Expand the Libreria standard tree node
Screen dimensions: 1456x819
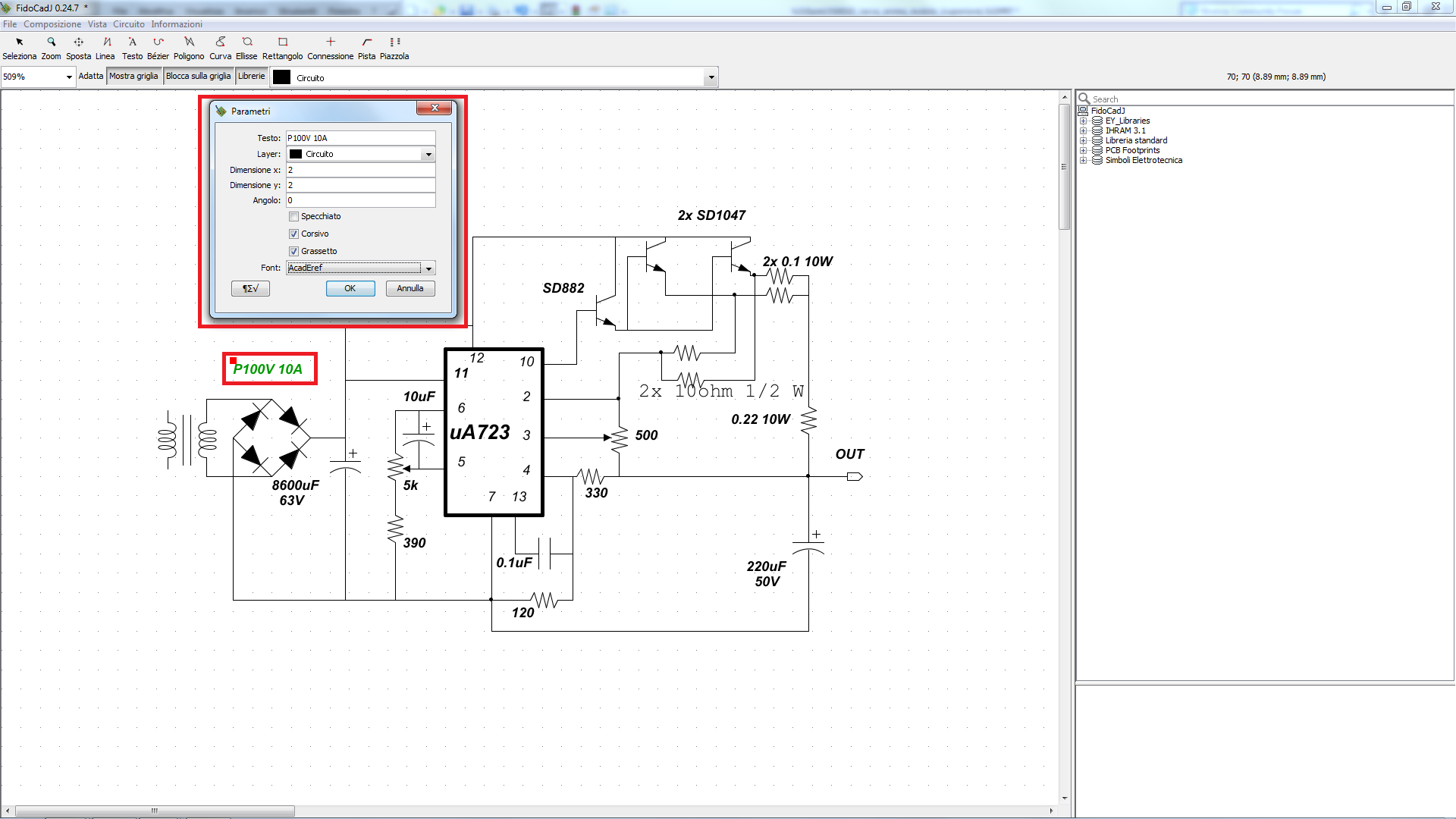[x=1083, y=141]
